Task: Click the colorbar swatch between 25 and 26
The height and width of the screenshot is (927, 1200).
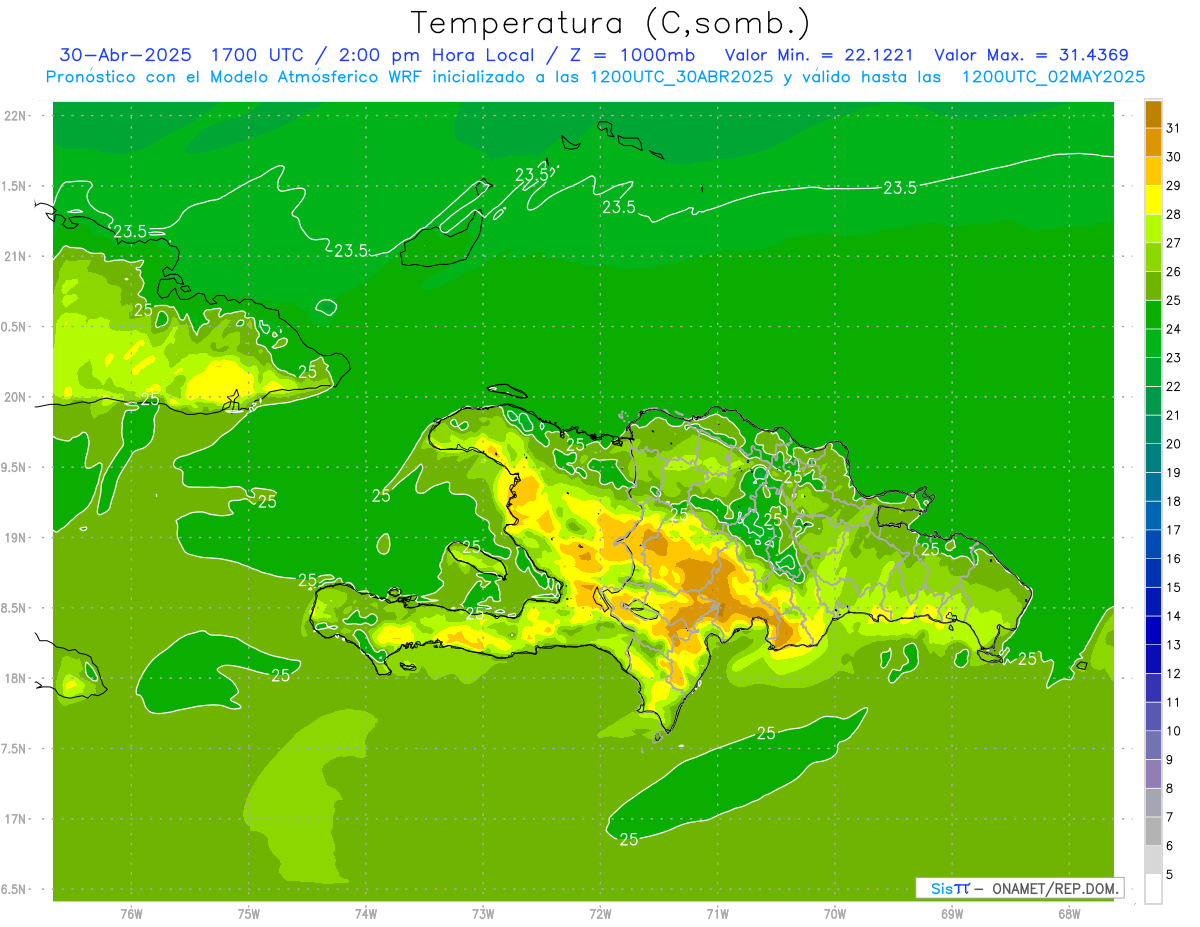Action: pos(1153,286)
